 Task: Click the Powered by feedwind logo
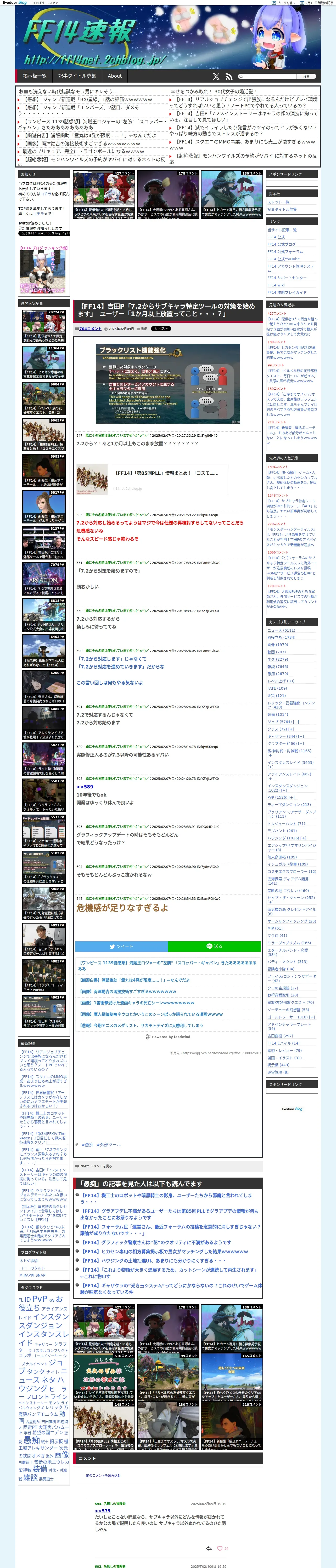[x=168, y=1037]
